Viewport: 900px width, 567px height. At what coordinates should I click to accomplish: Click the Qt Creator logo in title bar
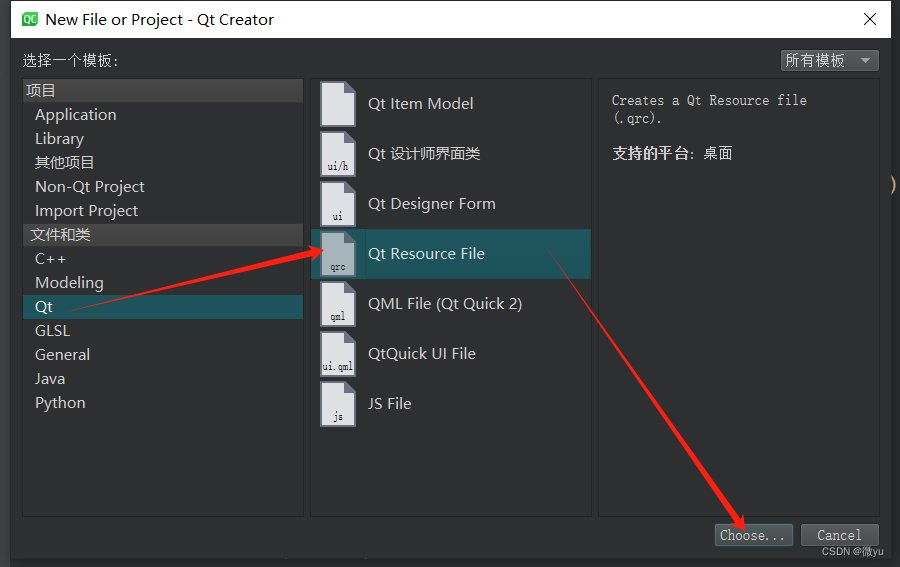coord(30,20)
